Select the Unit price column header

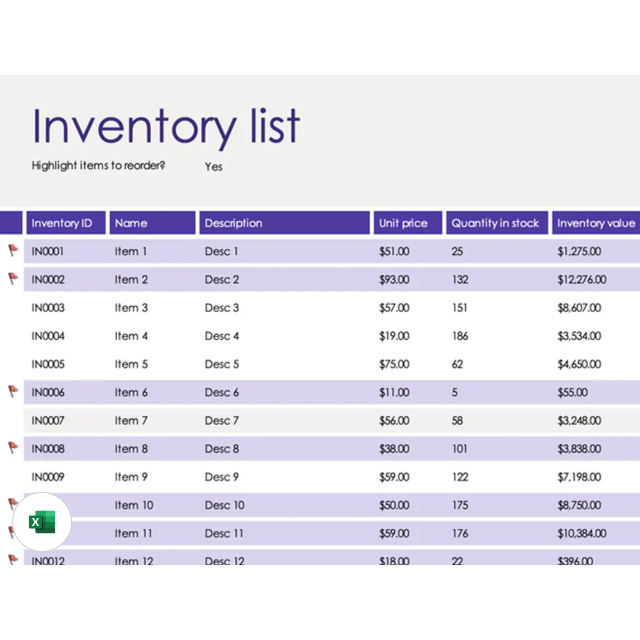(408, 223)
